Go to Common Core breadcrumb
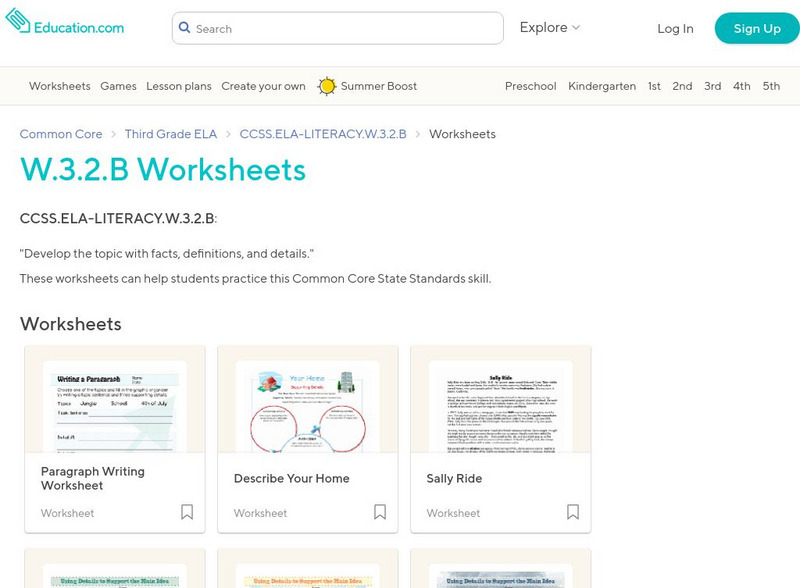The width and height of the screenshot is (800, 588). (x=61, y=134)
